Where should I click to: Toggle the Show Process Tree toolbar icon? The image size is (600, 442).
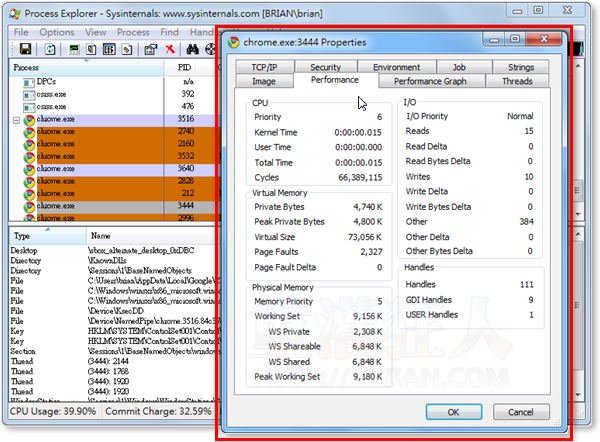(x=91, y=49)
